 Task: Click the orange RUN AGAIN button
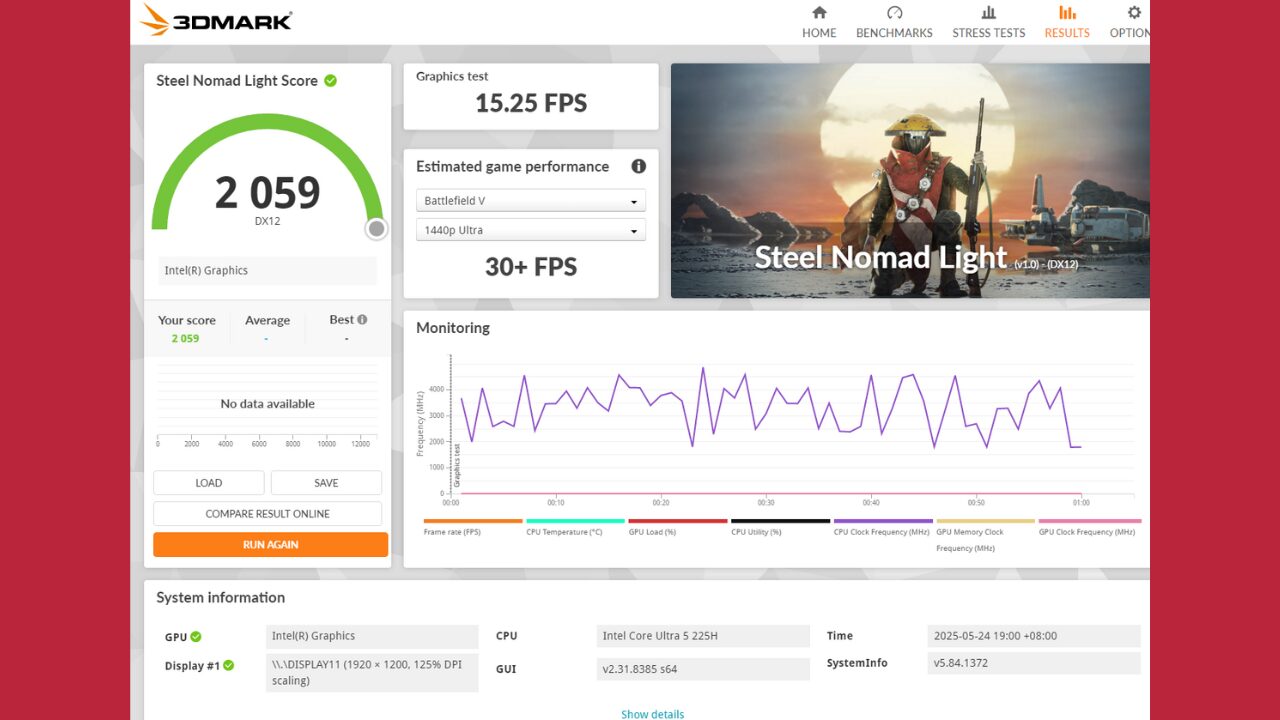click(x=270, y=545)
